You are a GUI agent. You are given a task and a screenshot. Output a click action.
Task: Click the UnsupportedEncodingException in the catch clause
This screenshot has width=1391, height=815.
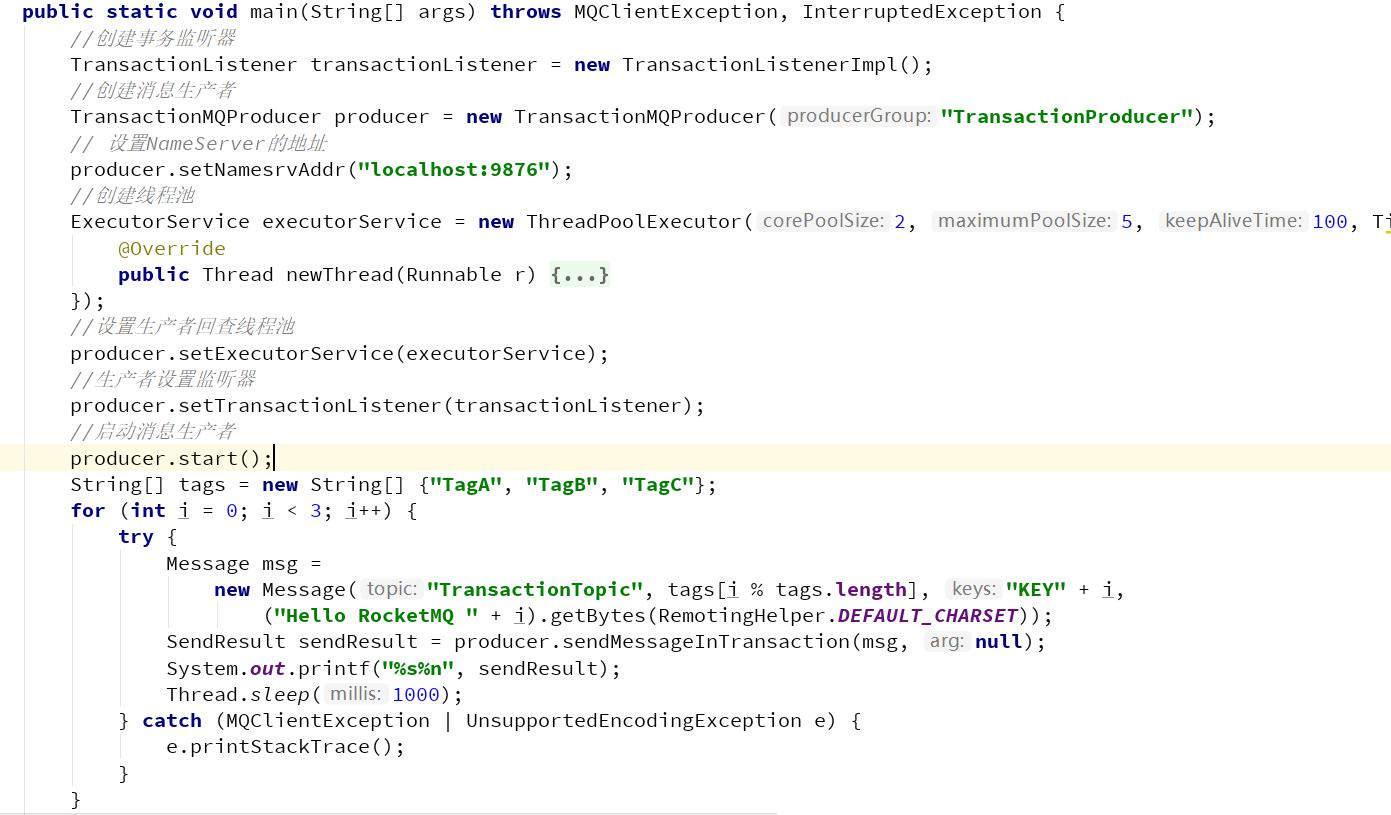coord(633,721)
